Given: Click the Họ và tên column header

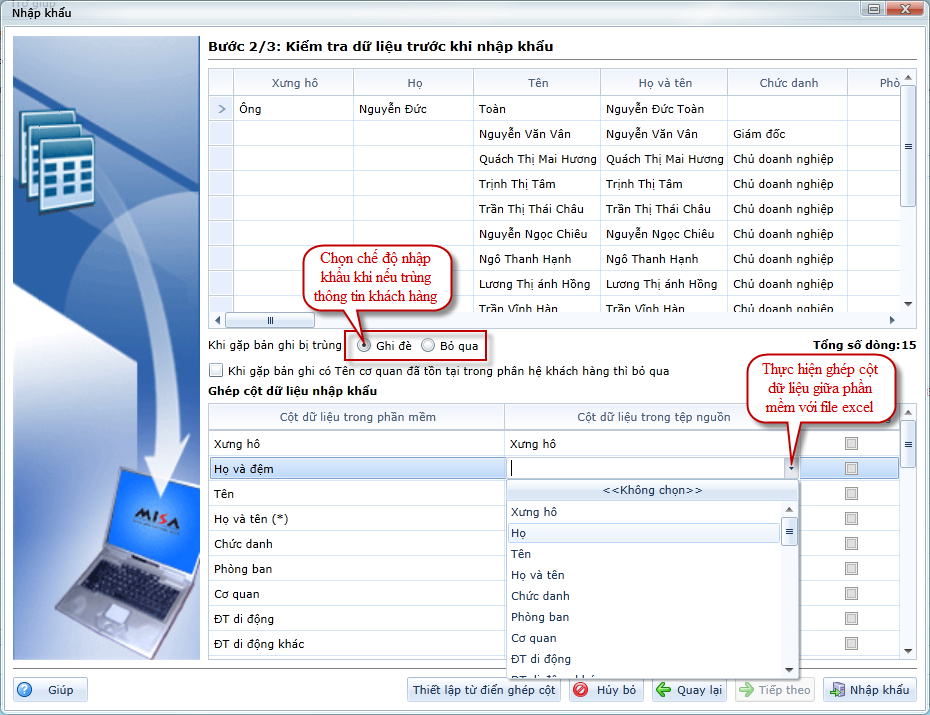Looking at the screenshot, I should coord(665,83).
